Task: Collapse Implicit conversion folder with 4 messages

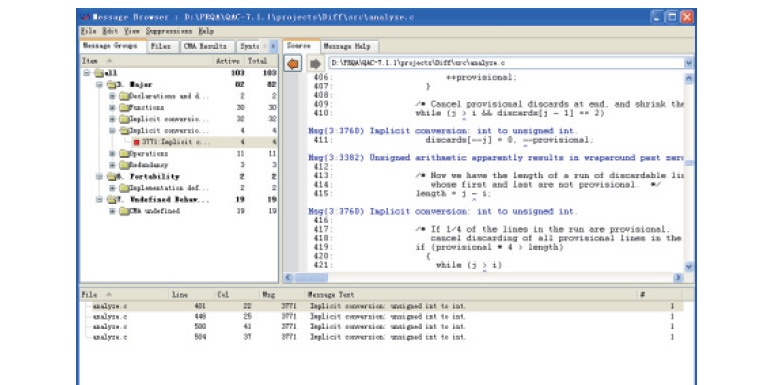Action: pos(112,131)
